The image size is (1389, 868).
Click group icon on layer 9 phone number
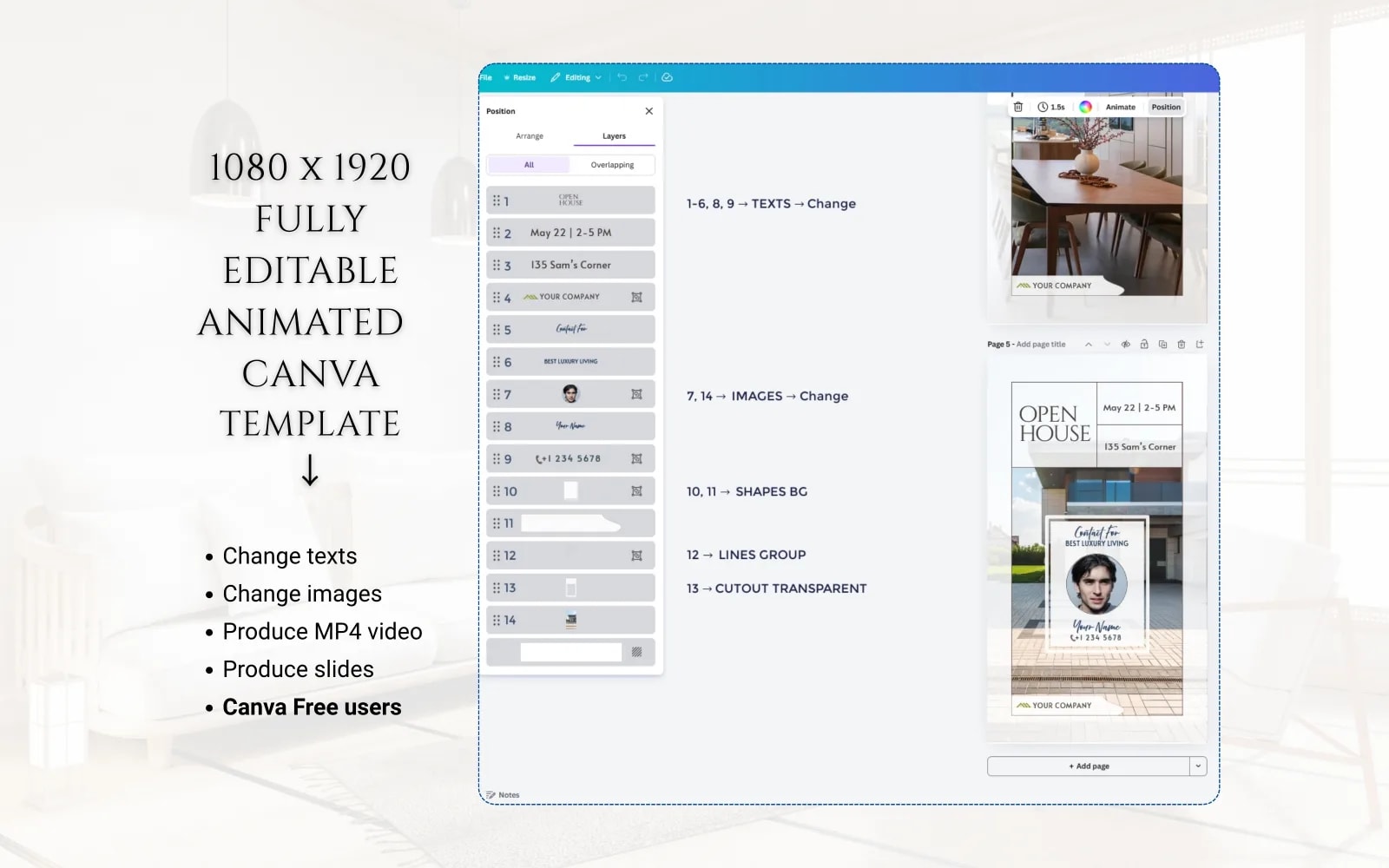pos(636,458)
